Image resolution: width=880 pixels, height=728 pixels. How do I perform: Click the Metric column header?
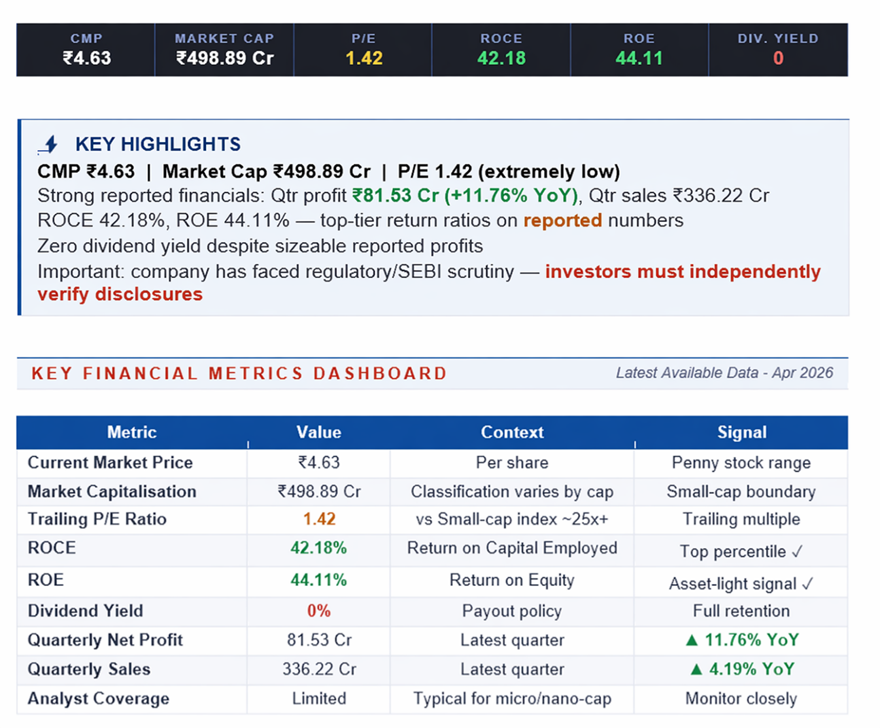[x=132, y=433]
